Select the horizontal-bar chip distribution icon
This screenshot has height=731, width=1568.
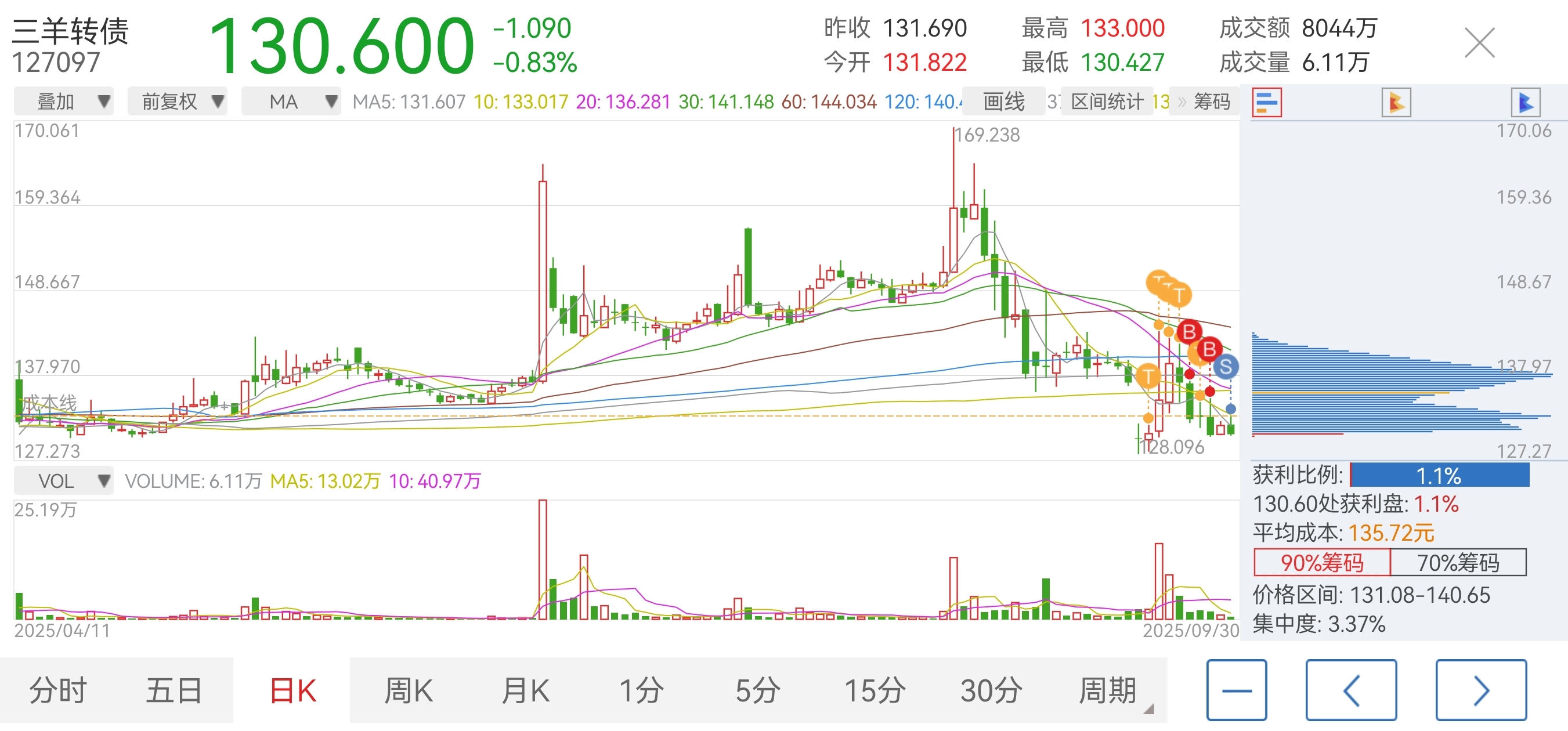[1267, 102]
